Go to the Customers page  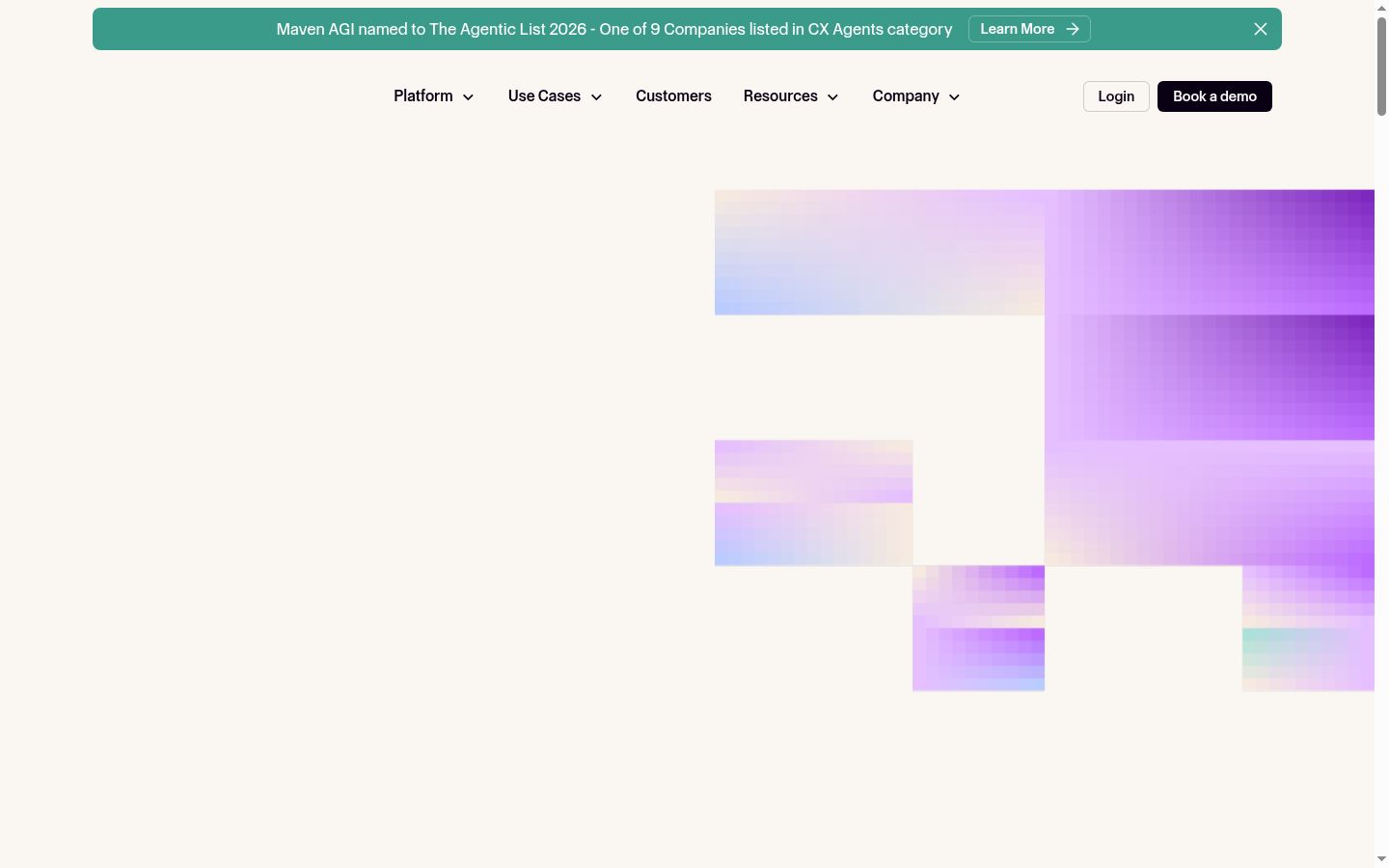tap(673, 96)
